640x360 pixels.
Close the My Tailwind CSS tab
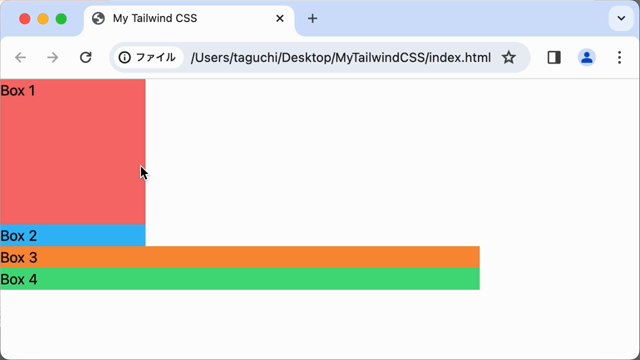[x=280, y=18]
